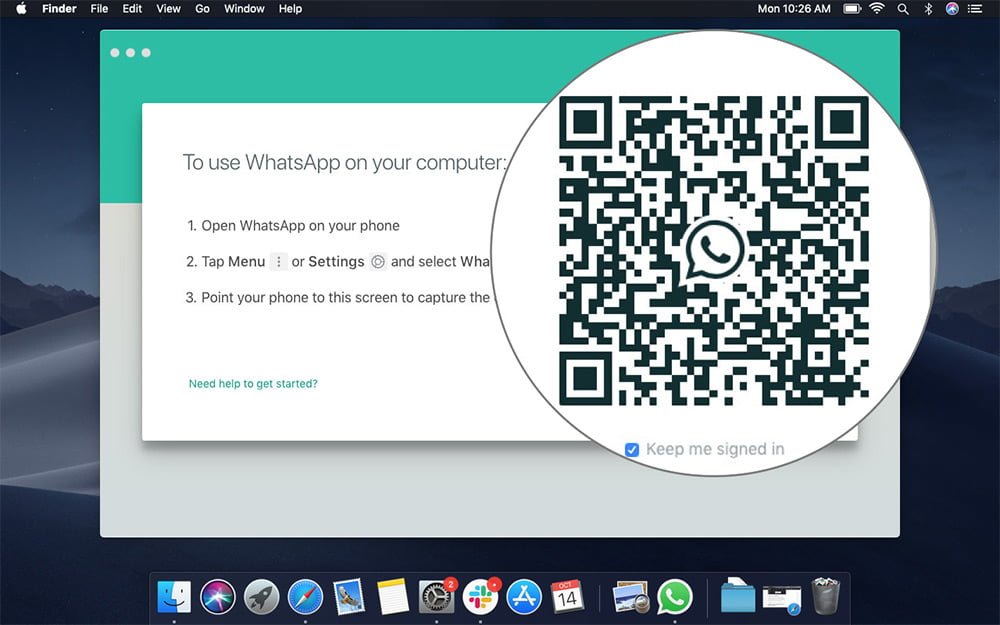
Task: Click the Mon 10:26 AM clock
Action: pyautogui.click(x=794, y=9)
